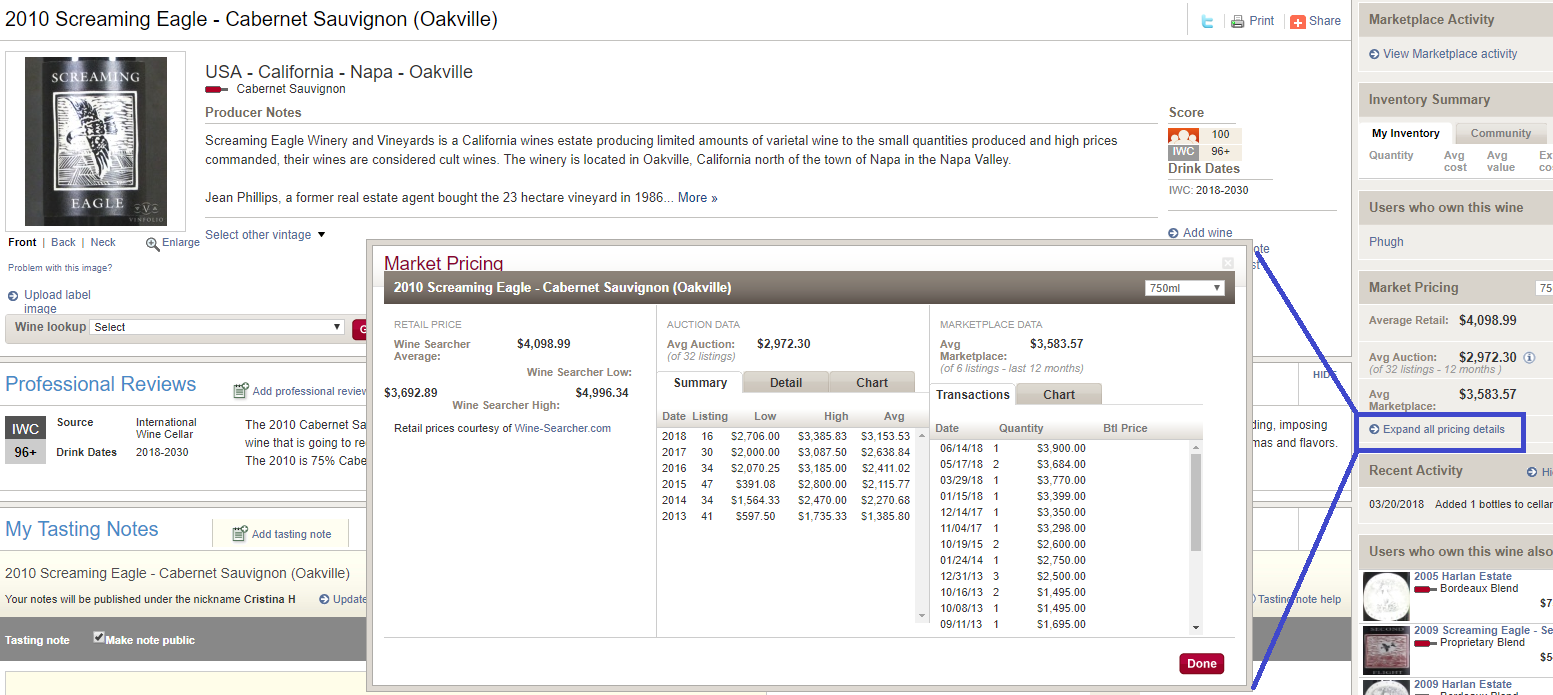Select the My Inventory tab
This screenshot has width=1553, height=695.
click(1406, 133)
